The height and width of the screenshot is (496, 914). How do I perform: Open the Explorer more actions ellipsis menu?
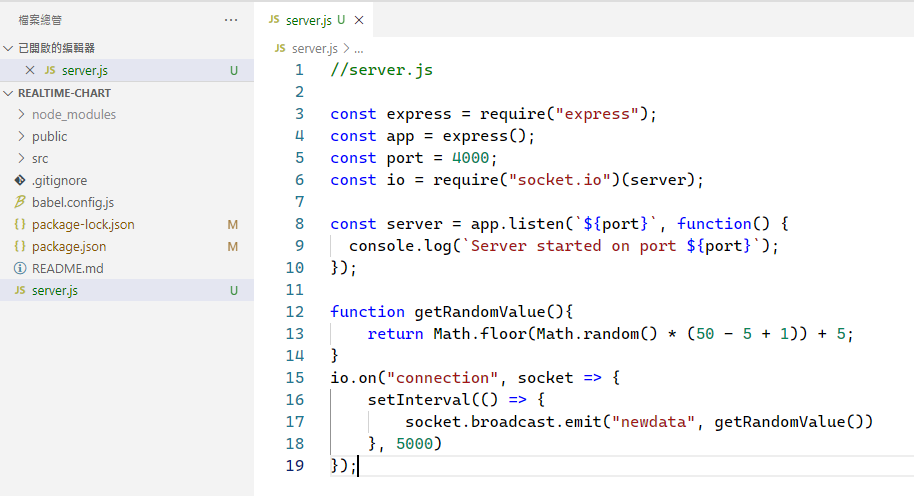click(231, 20)
